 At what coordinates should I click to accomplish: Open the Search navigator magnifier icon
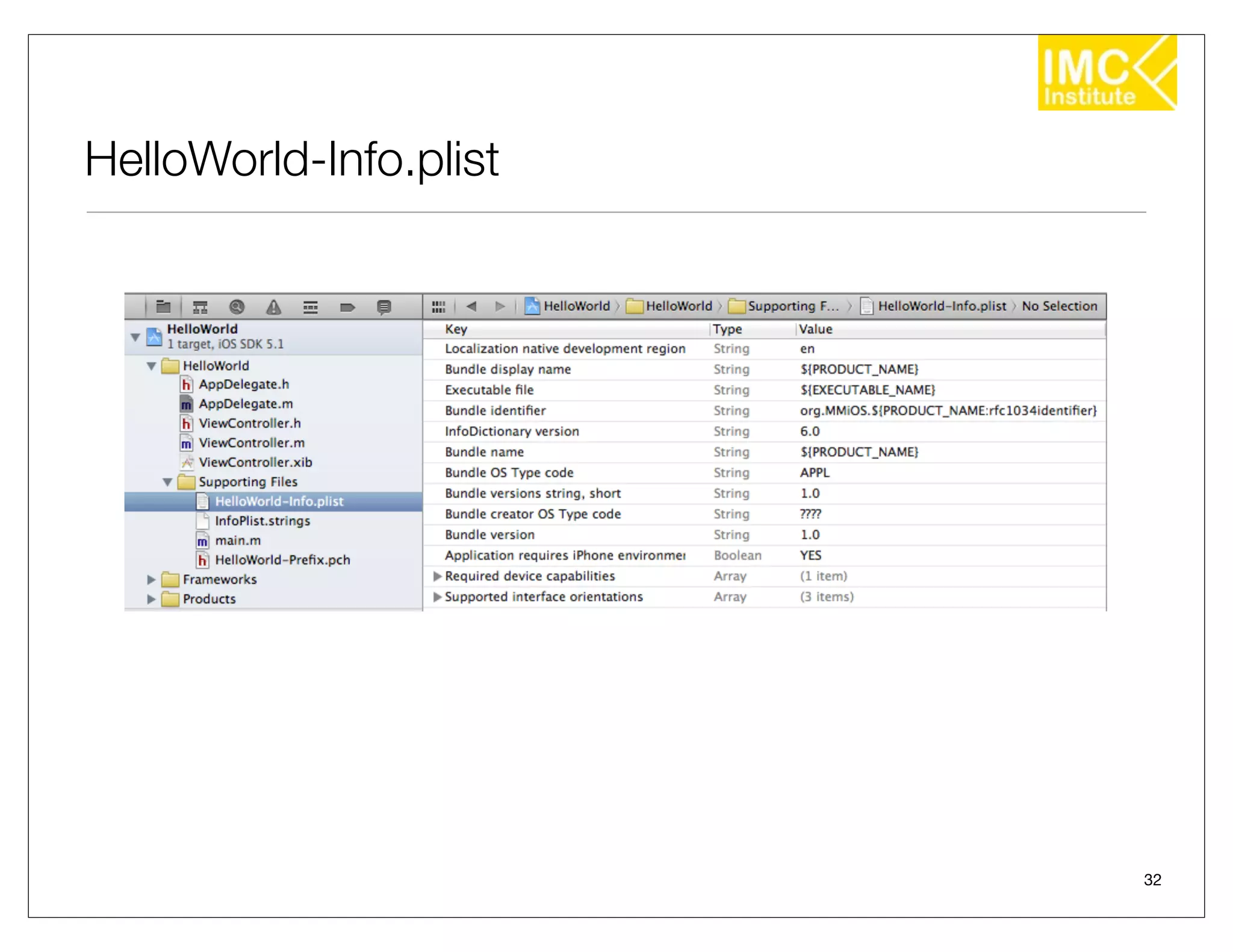pos(237,307)
